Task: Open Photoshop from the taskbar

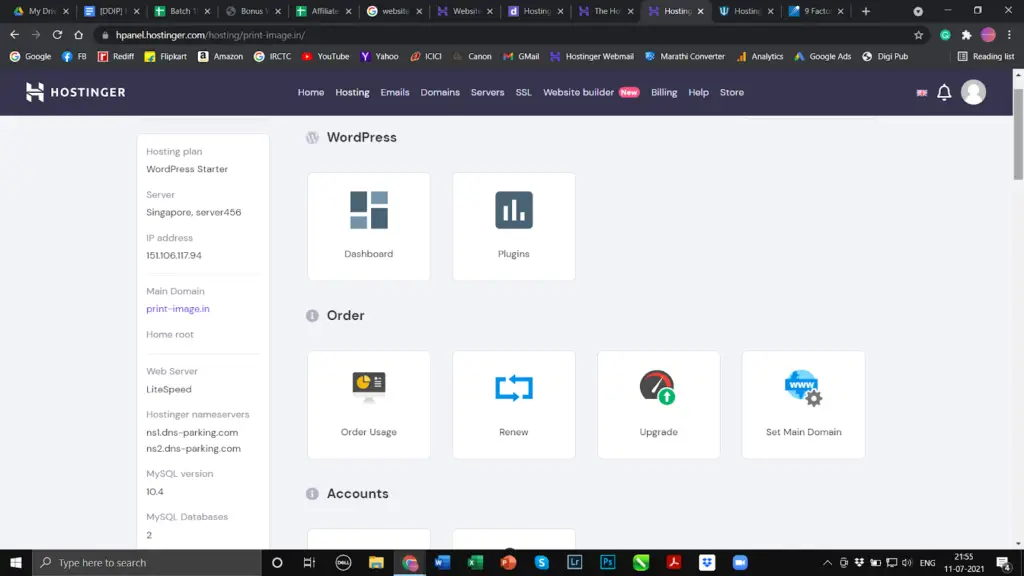Action: click(x=607, y=562)
